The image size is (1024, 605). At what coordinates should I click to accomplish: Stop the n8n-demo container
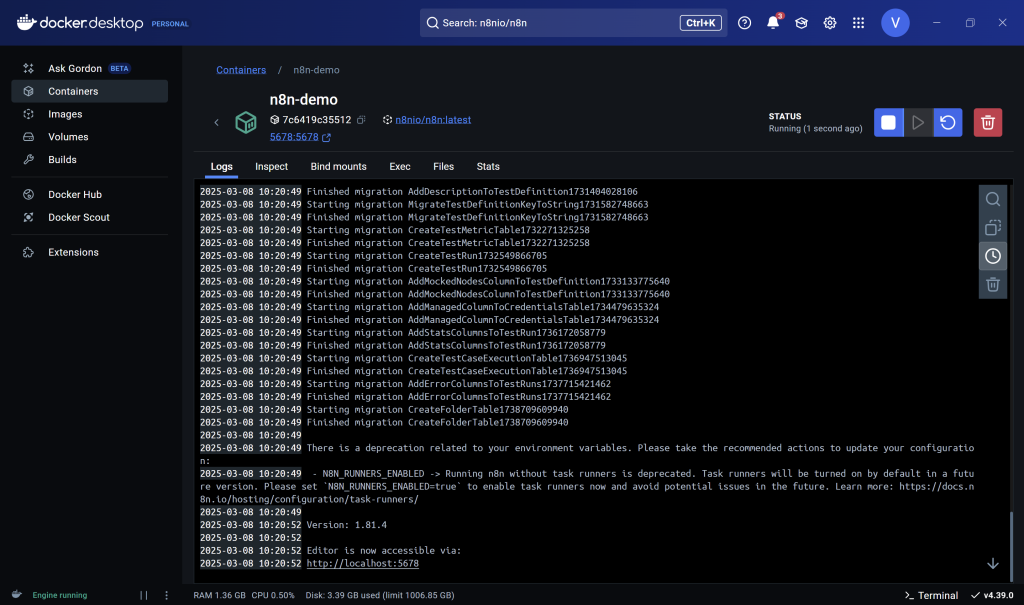point(888,122)
